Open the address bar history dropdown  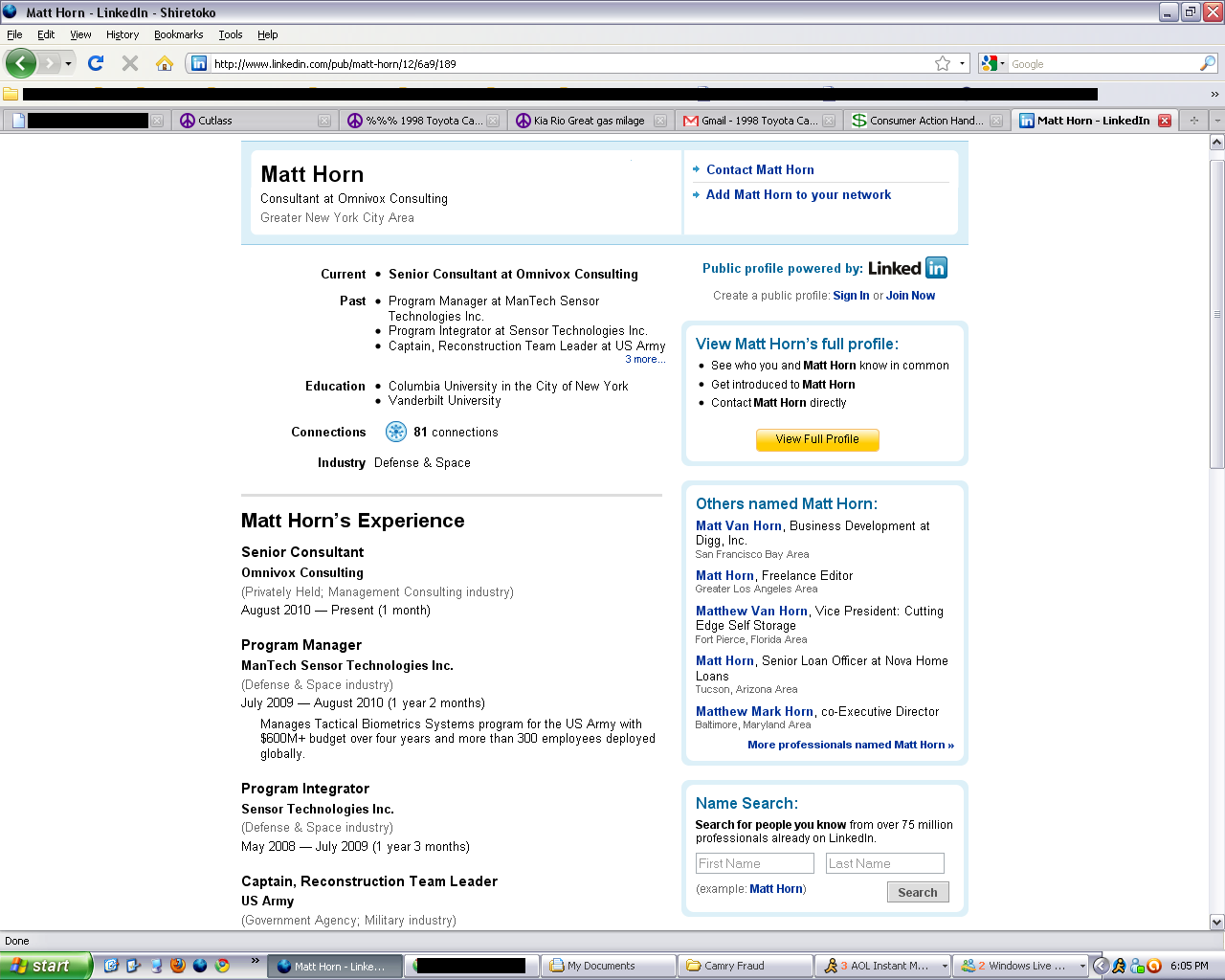[962, 63]
